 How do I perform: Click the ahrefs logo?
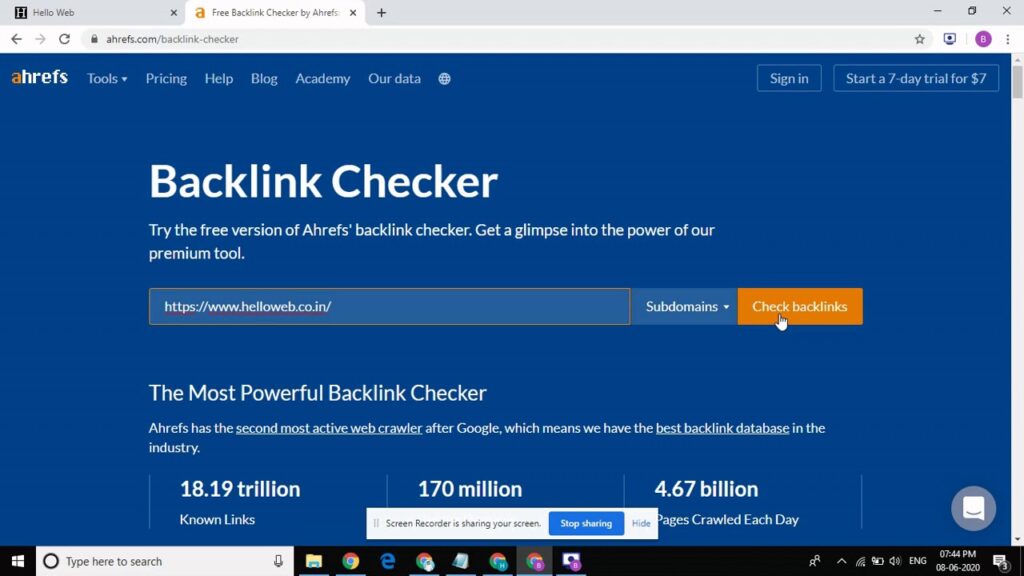pos(39,78)
